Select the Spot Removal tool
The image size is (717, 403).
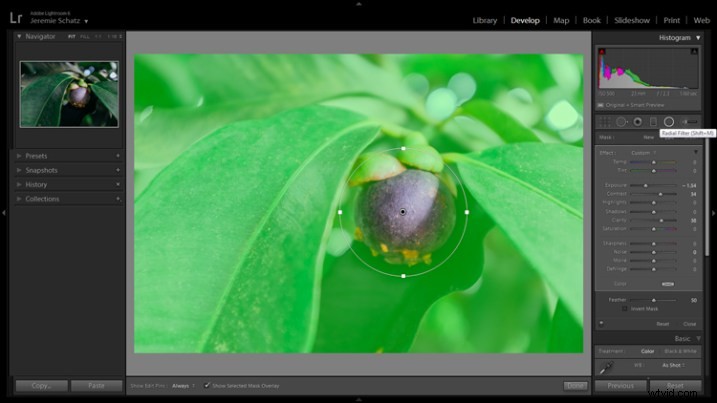(x=621, y=122)
